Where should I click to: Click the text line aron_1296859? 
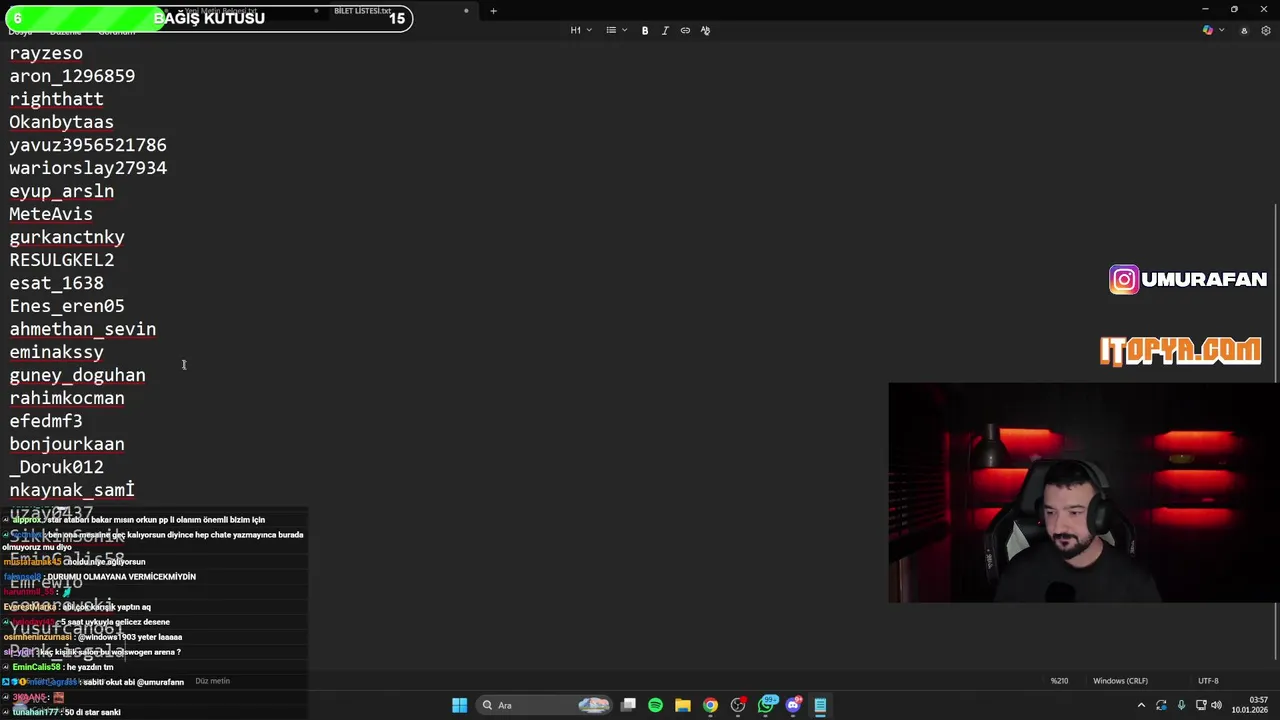72,76
